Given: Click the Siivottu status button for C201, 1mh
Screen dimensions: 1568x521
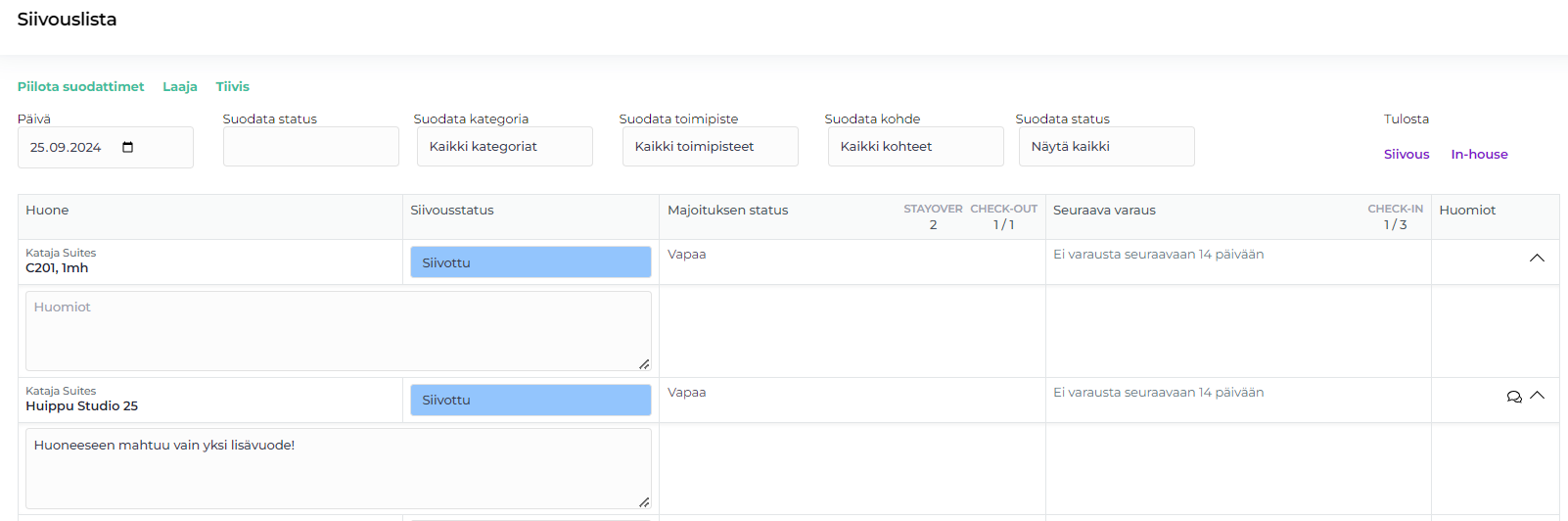Looking at the screenshot, I should [x=530, y=262].
